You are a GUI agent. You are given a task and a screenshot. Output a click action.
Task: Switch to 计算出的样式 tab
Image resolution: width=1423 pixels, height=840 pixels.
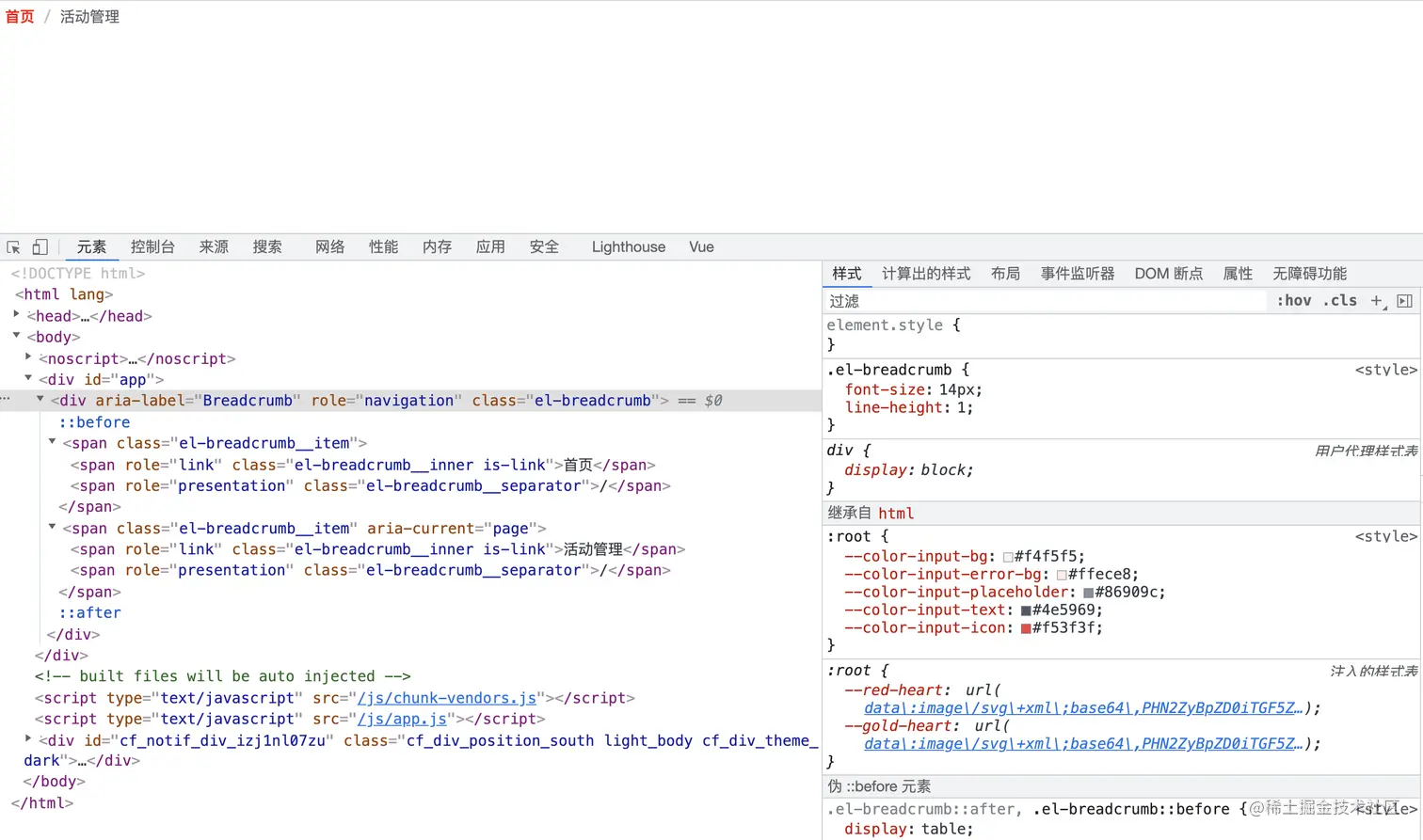pyautogui.click(x=926, y=274)
